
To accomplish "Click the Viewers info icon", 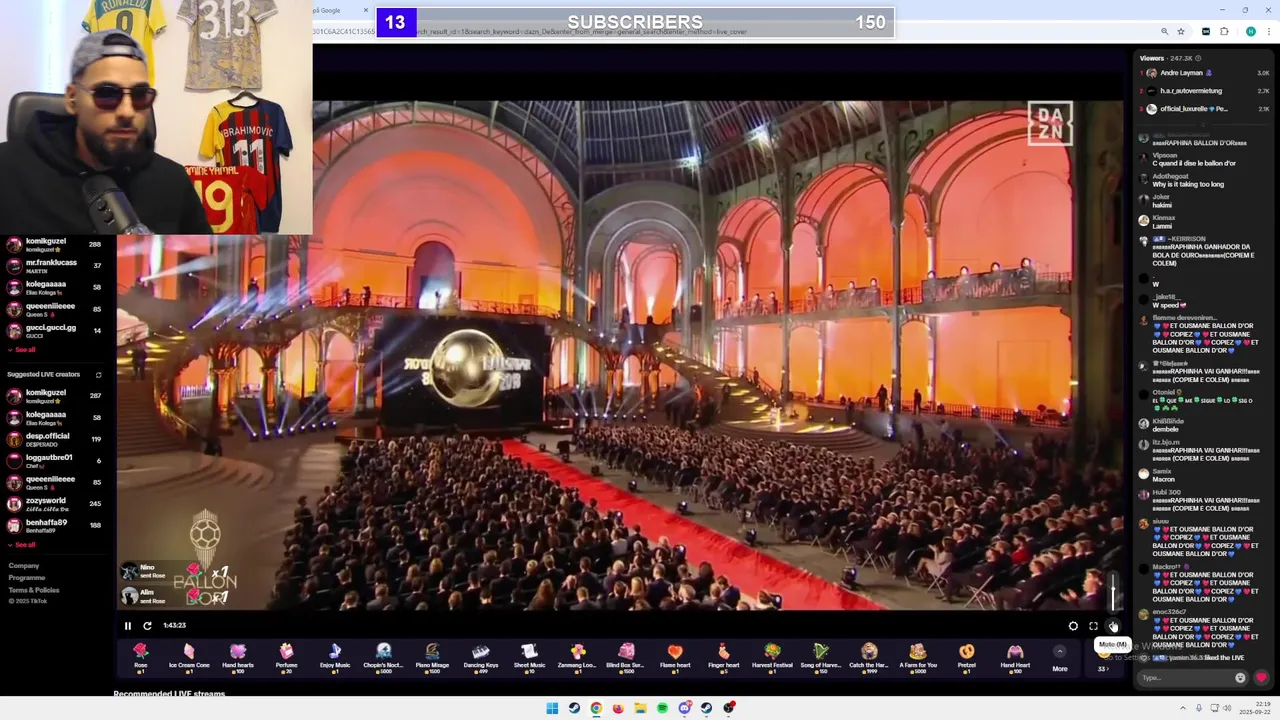I will coord(1198,58).
